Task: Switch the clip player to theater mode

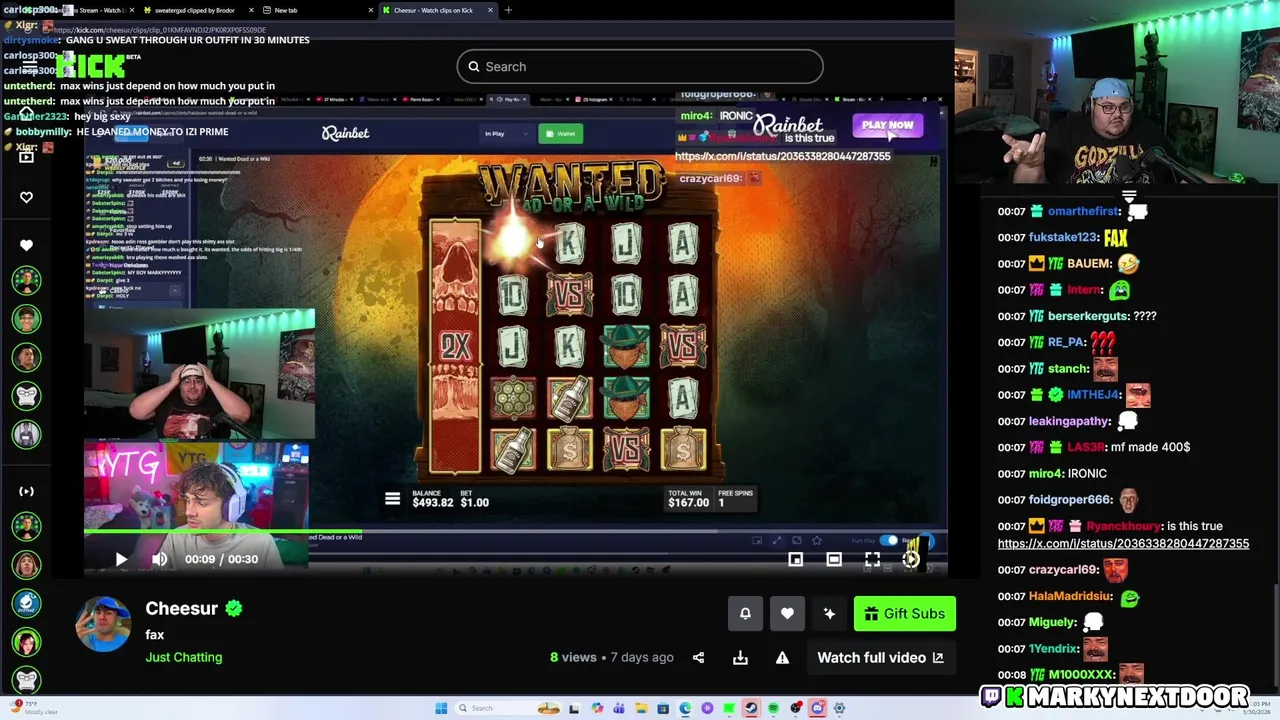Action: (834, 559)
